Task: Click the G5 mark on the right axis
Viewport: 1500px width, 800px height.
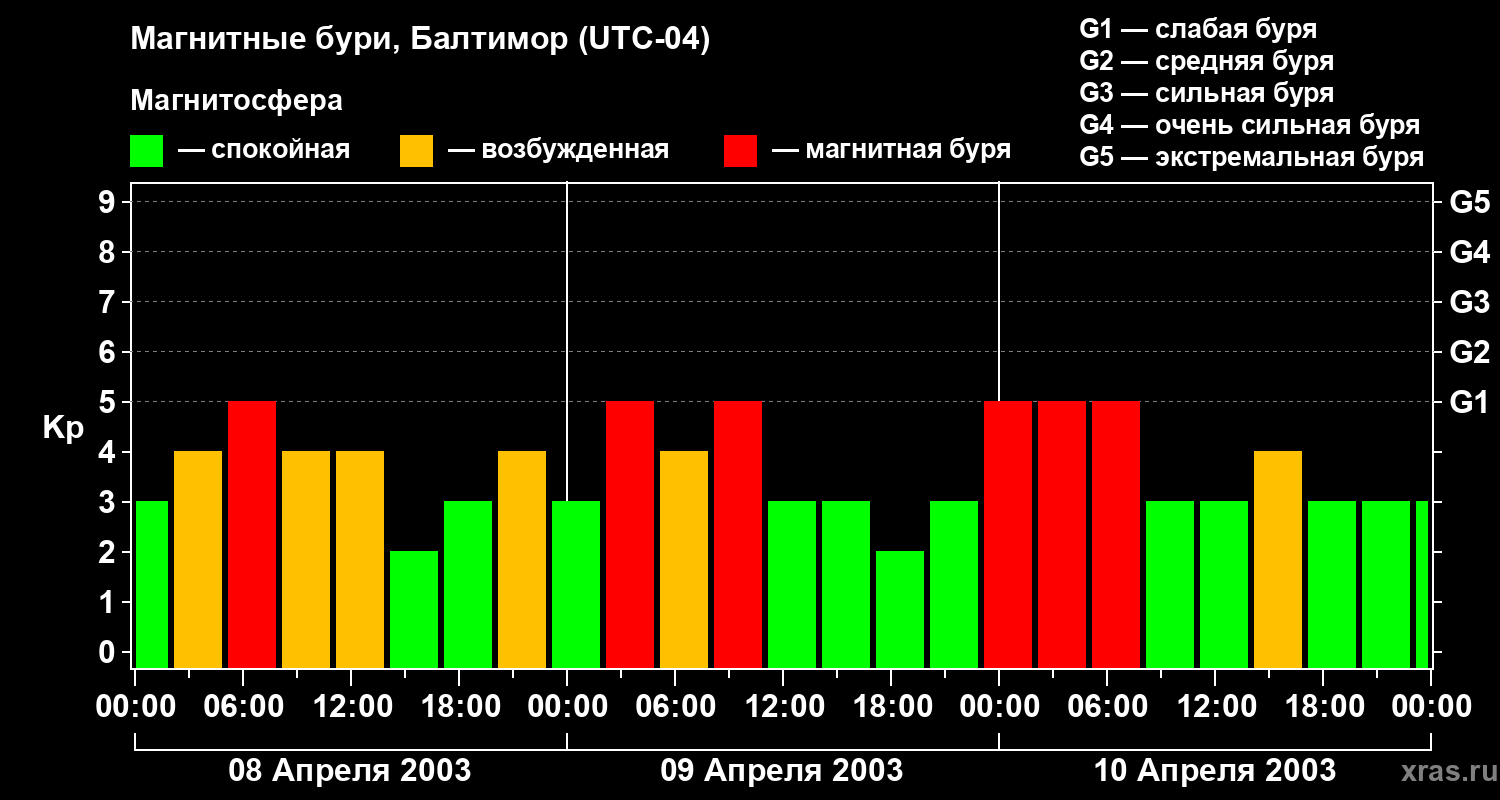Action: pyautogui.click(x=1470, y=202)
